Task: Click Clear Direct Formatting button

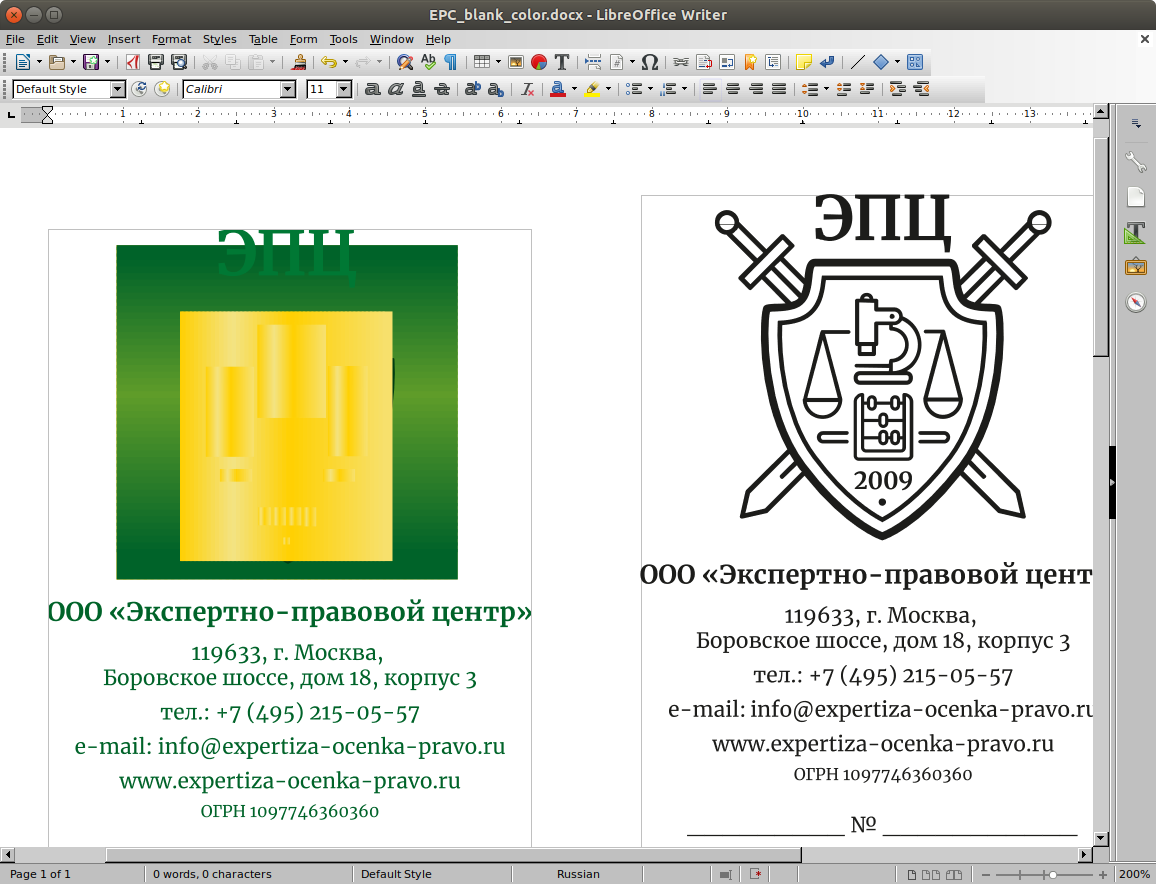Action: (x=527, y=89)
